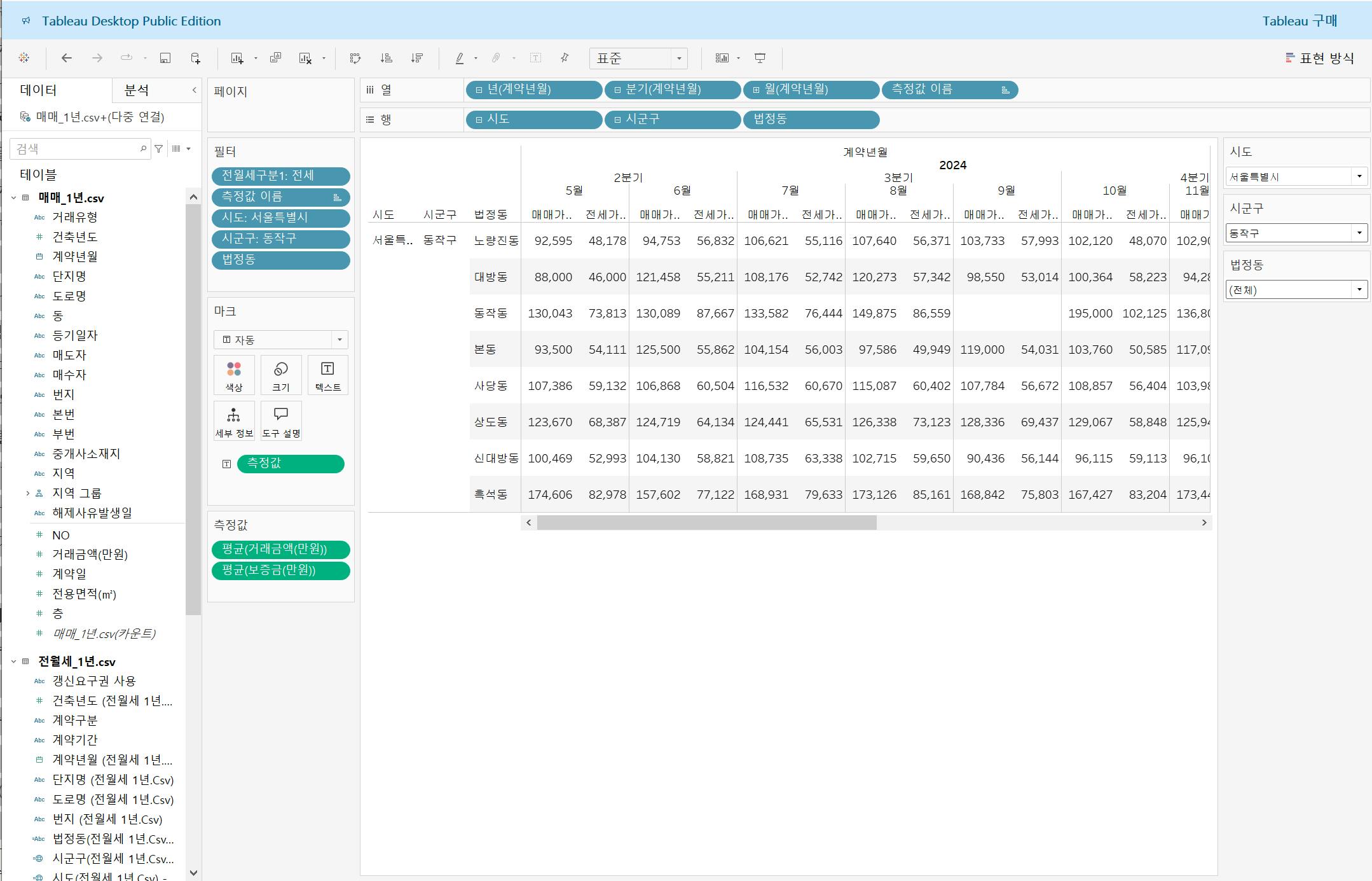Click the swap rows and columns icon

point(355,58)
